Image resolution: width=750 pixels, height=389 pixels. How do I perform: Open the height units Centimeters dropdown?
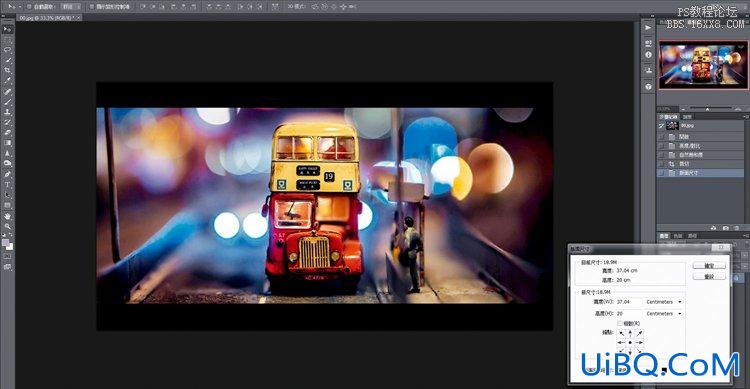[x=663, y=314]
